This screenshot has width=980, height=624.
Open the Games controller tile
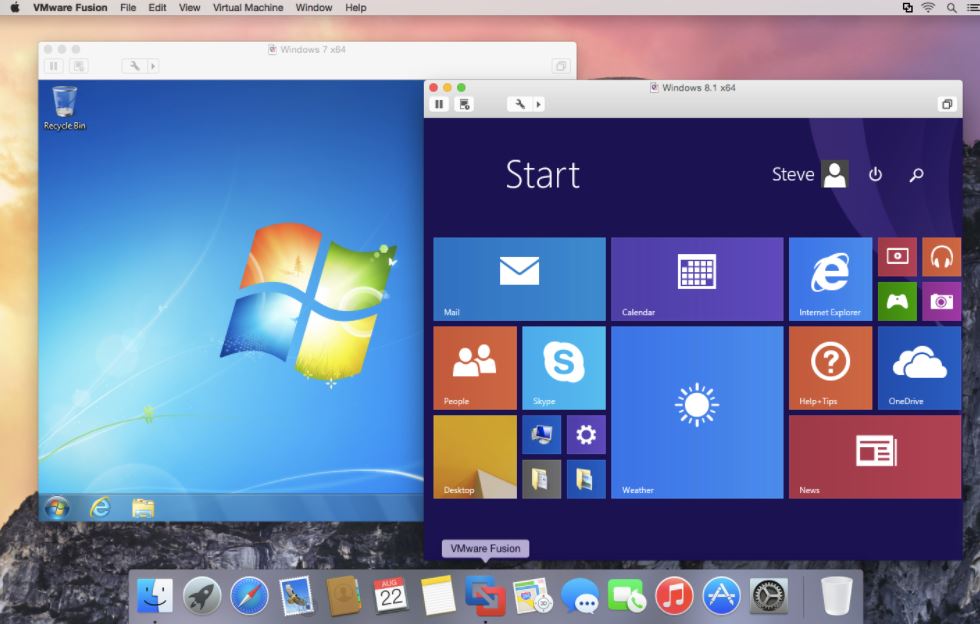[x=898, y=301]
